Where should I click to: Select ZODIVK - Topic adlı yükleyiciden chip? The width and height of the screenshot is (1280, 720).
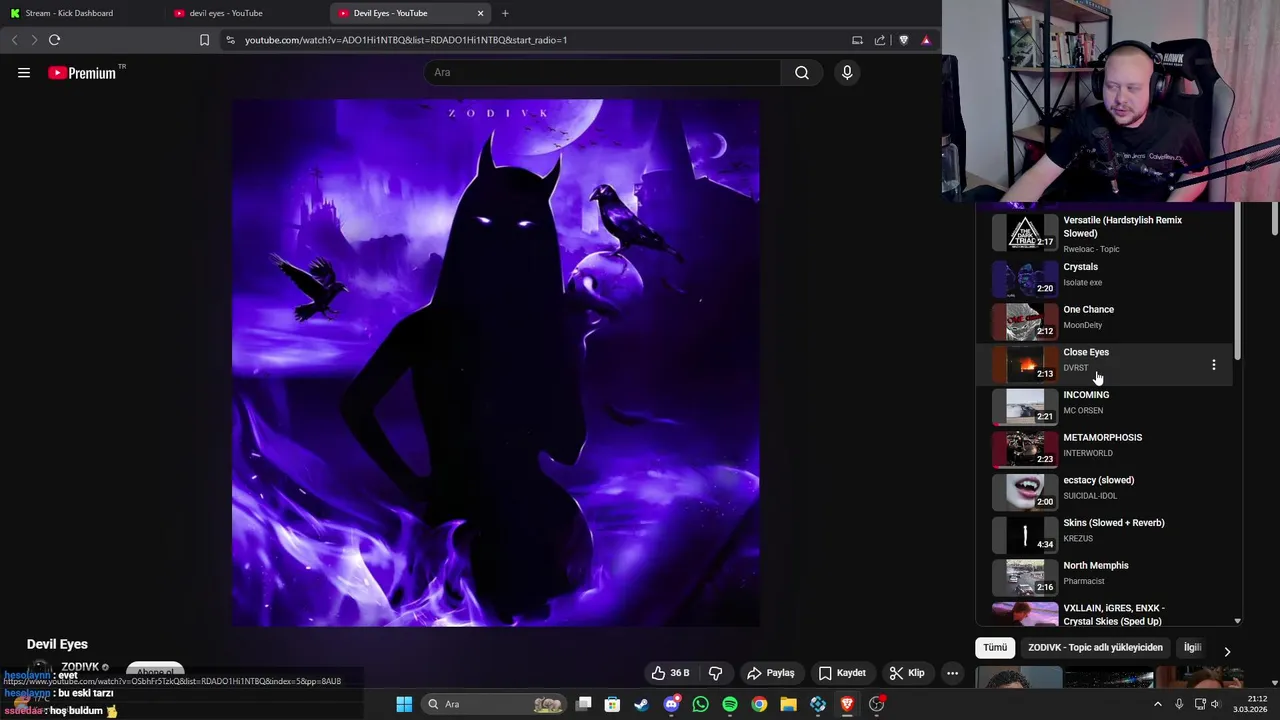click(1095, 647)
